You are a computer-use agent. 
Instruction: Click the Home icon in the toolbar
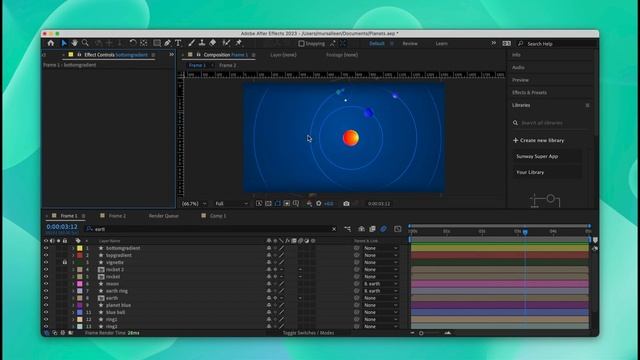tap(51, 43)
